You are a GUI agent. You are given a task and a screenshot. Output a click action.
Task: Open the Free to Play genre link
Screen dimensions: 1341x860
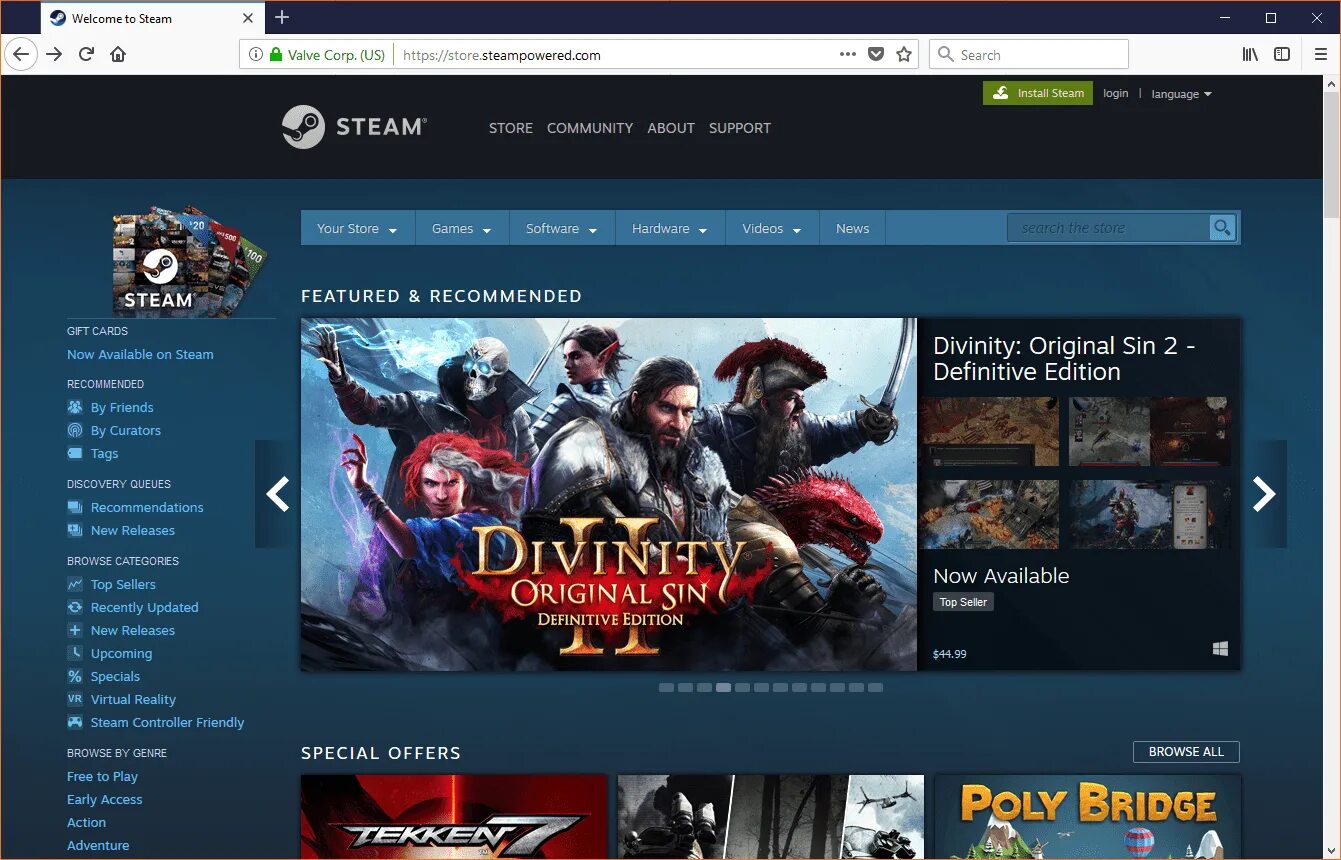(x=102, y=776)
